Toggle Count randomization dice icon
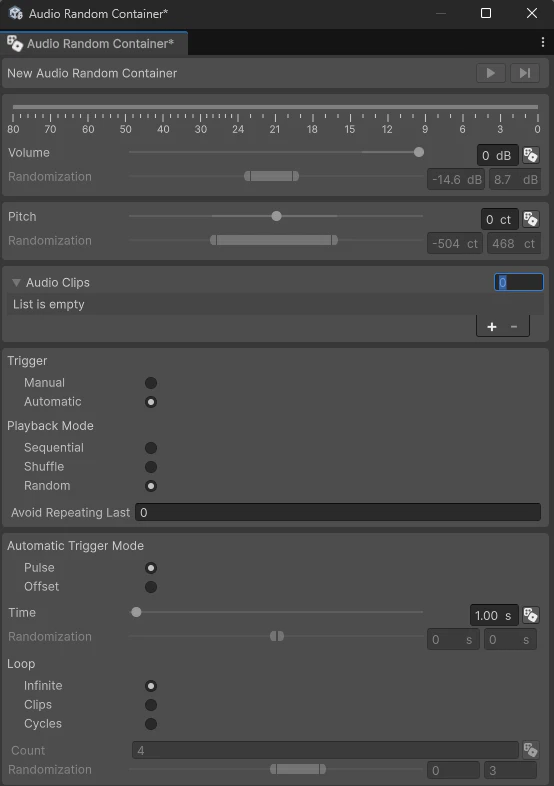The width and height of the screenshot is (554, 786). coord(530,750)
